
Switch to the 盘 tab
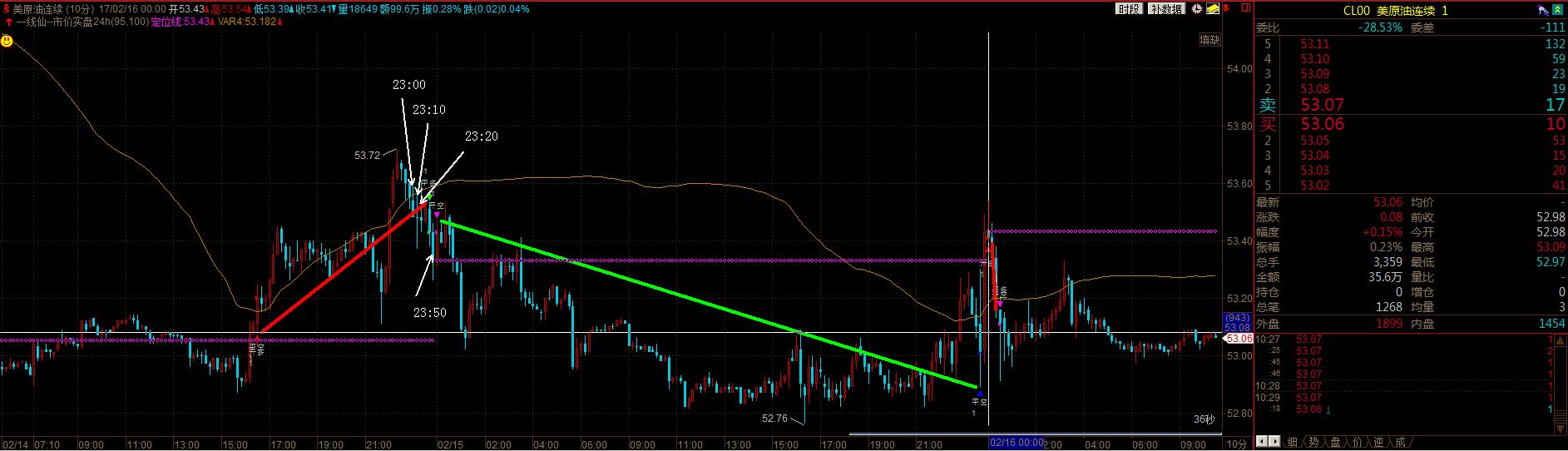point(1335,442)
